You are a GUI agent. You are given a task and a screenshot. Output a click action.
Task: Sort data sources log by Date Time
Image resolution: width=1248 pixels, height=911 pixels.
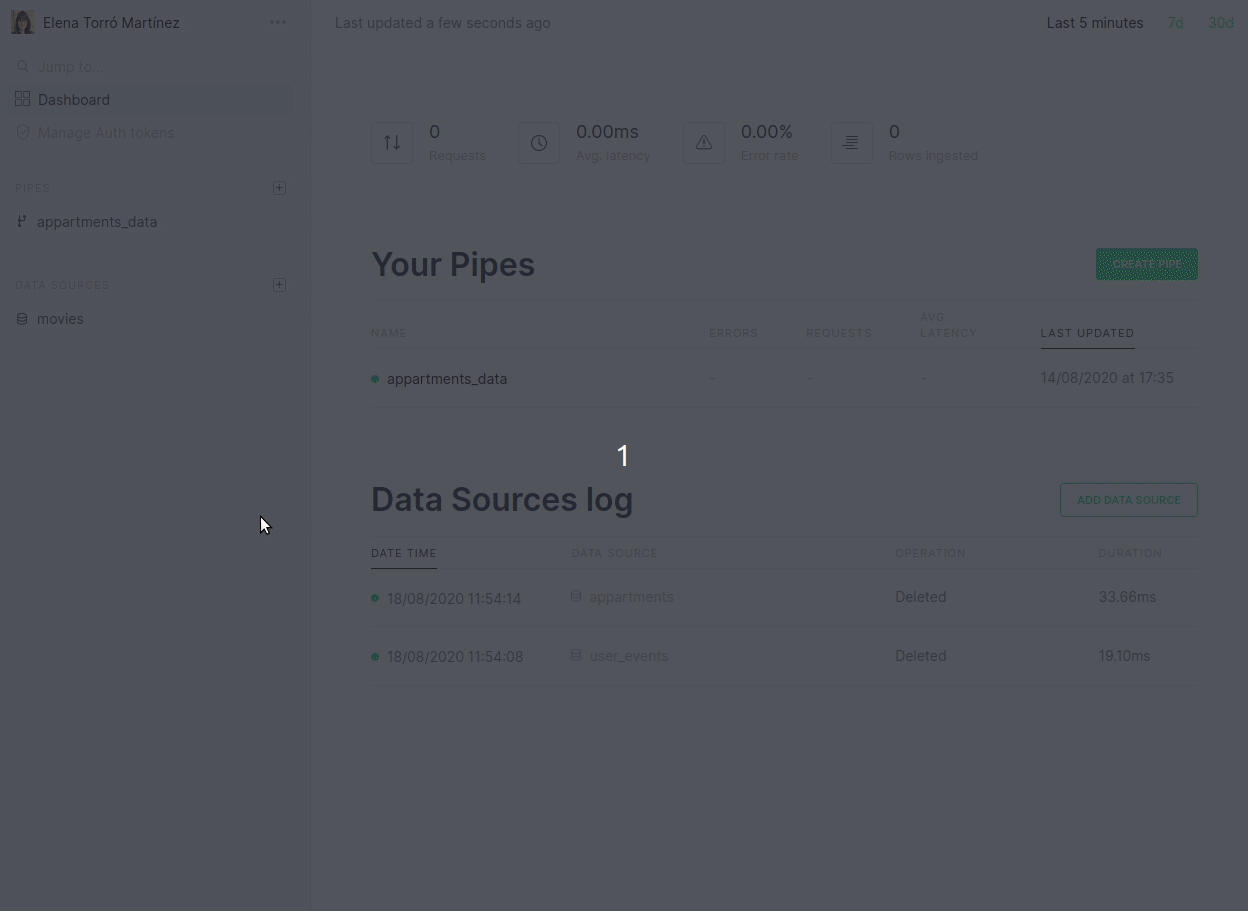click(x=403, y=553)
